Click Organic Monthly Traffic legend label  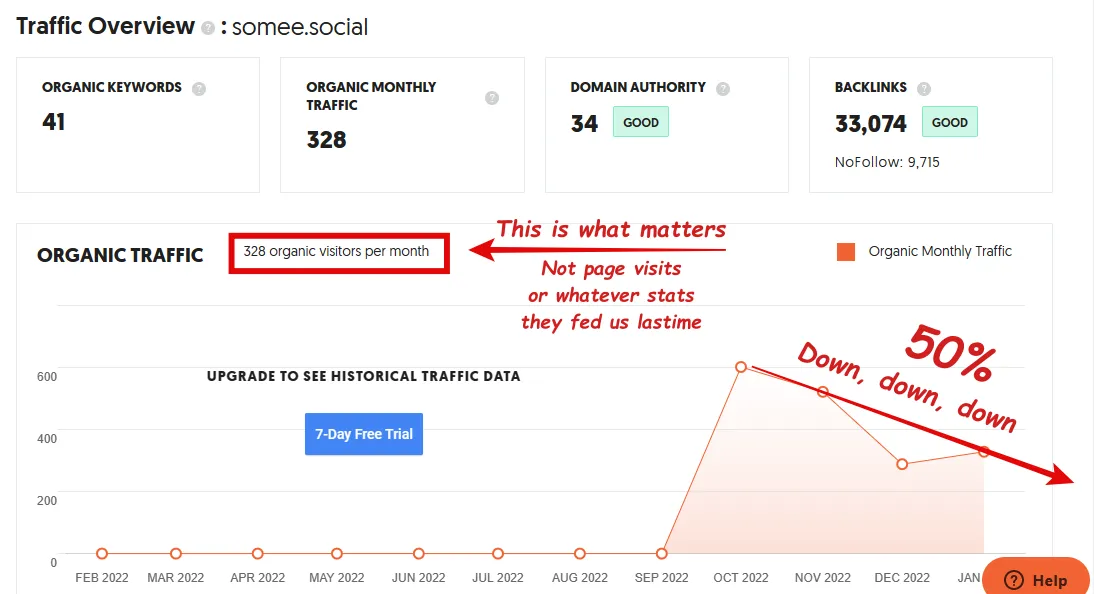click(940, 252)
